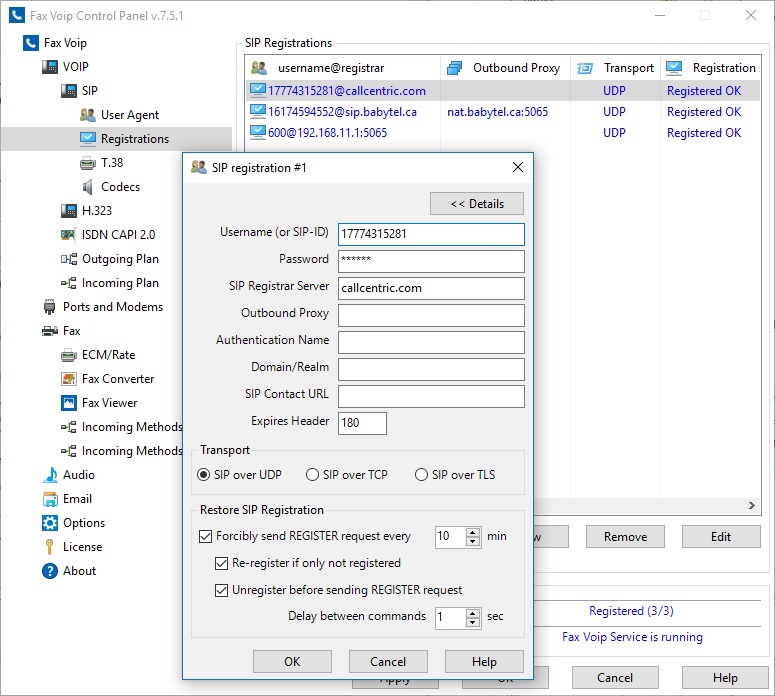Click icon beside 16174594552@sip.babytel.ca row

[x=258, y=111]
